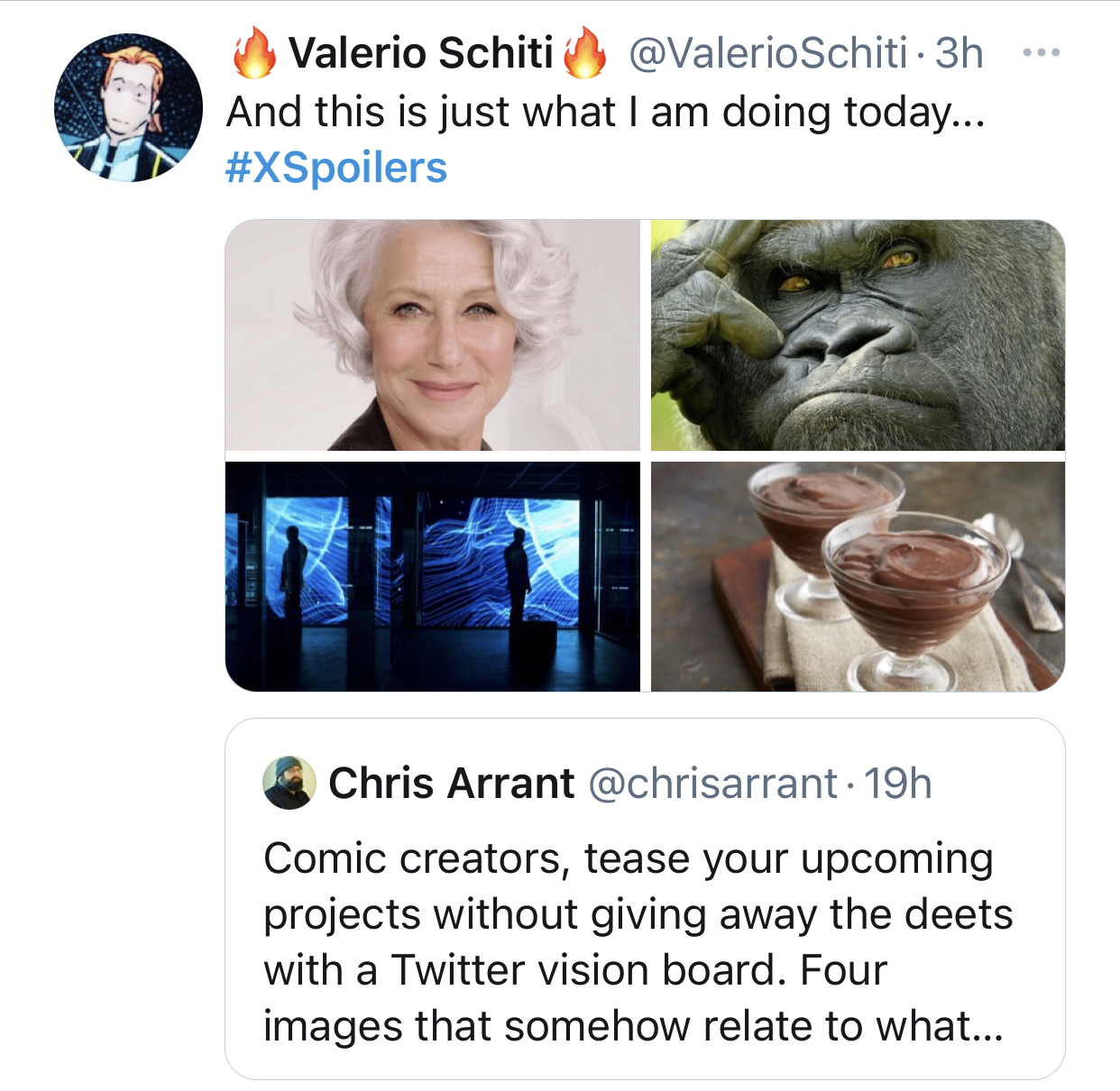This screenshot has height=1091, width=1120.
Task: Click the 3h tweet timestamp
Action: tap(959, 53)
